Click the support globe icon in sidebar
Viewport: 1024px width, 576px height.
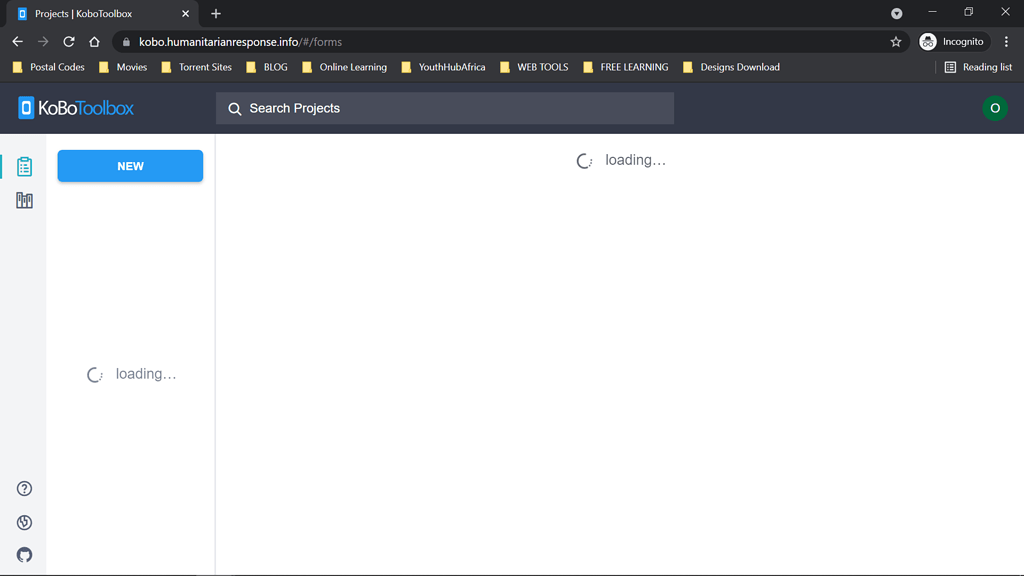click(23, 521)
